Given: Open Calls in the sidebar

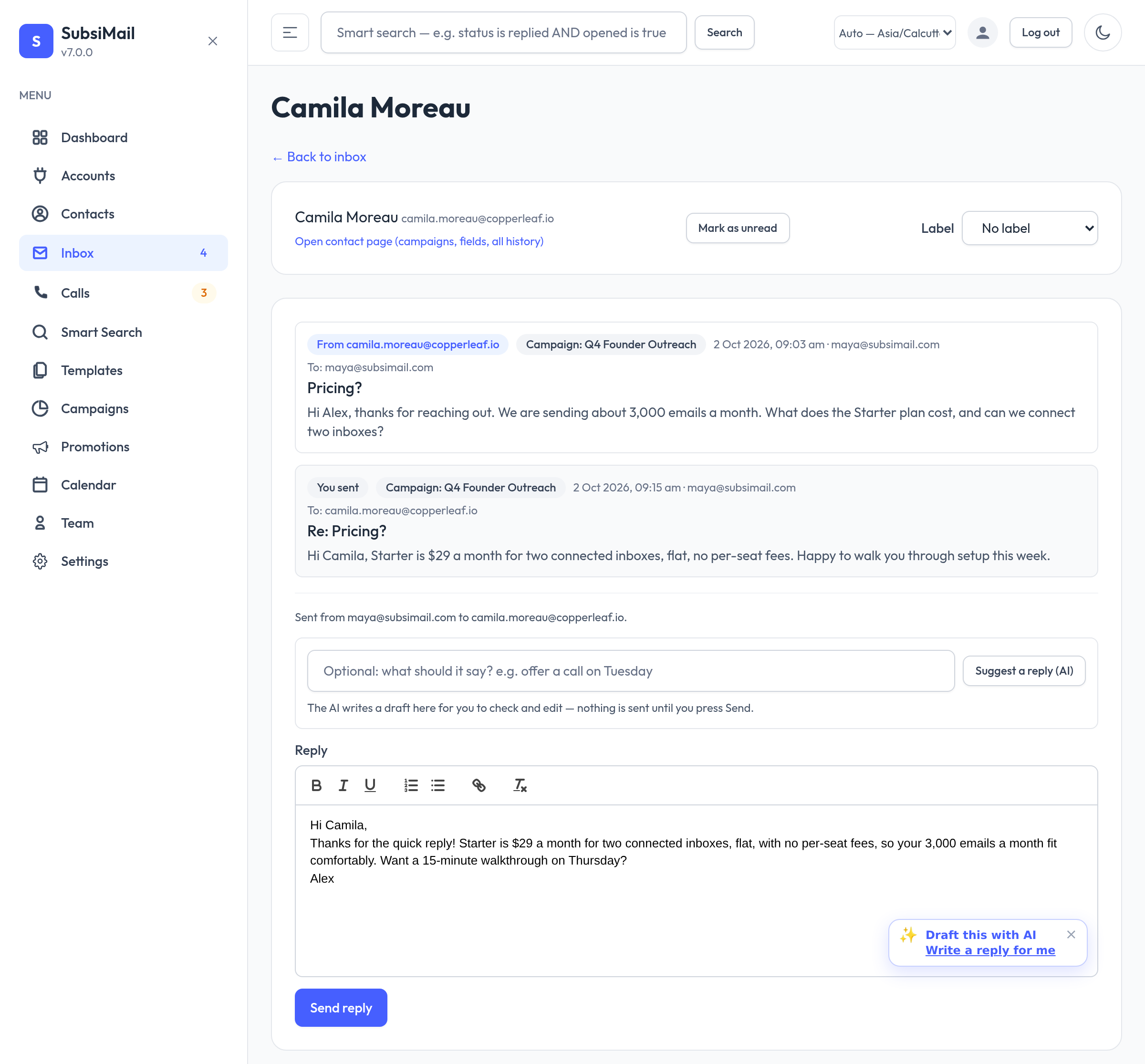Looking at the screenshot, I should (x=123, y=293).
